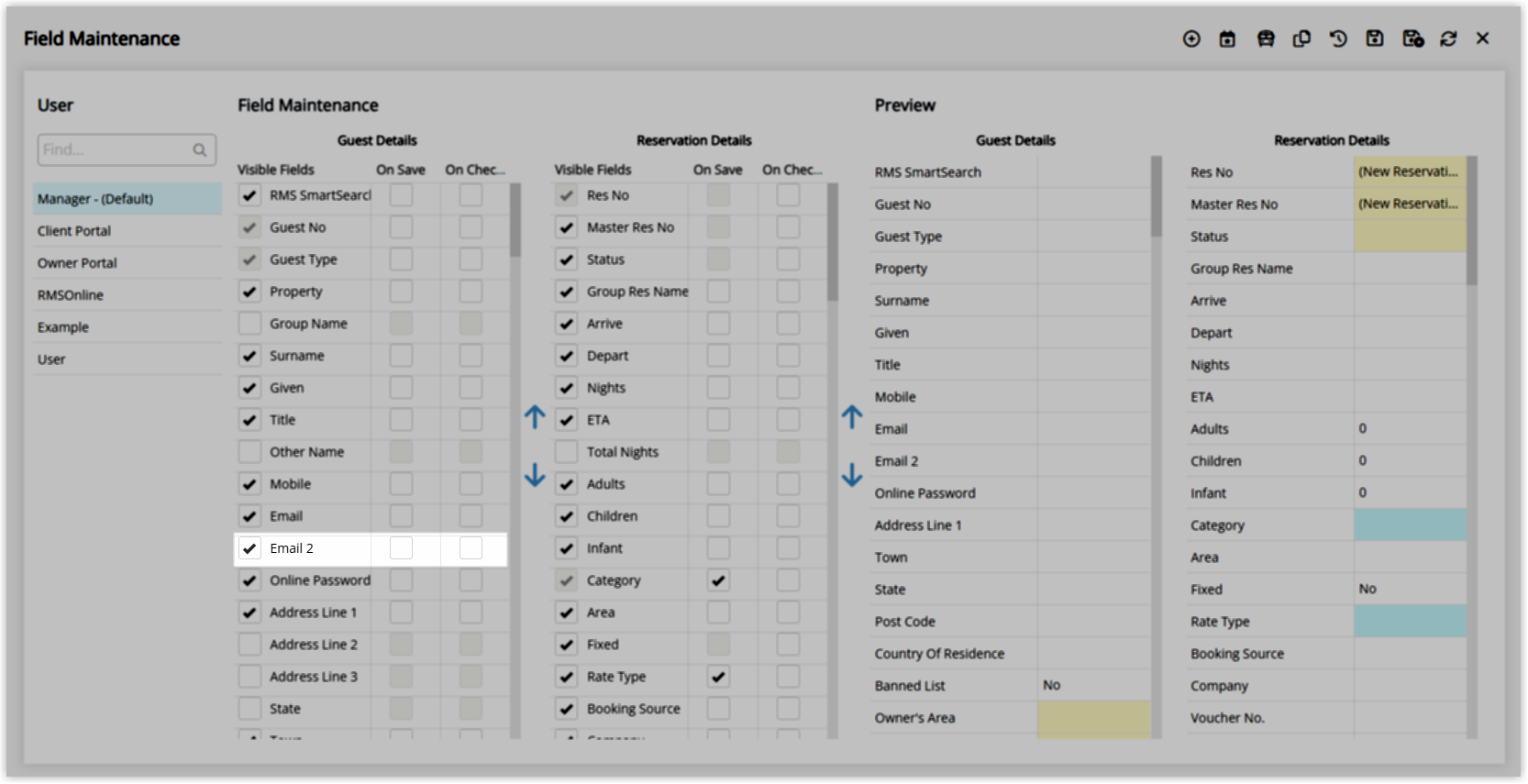Image resolution: width=1528 pixels, height=784 pixels.
Task: Select the RMSOnline user
Action: [x=127, y=295]
